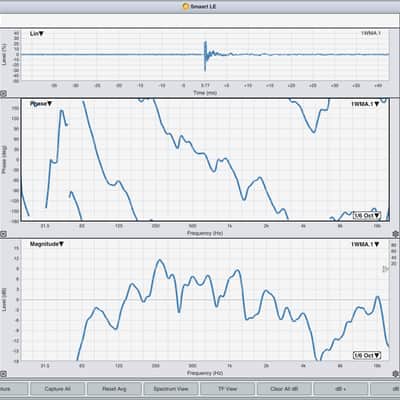
Task: Open the Lin dropdown in the impulse pane
Action: pos(37,34)
